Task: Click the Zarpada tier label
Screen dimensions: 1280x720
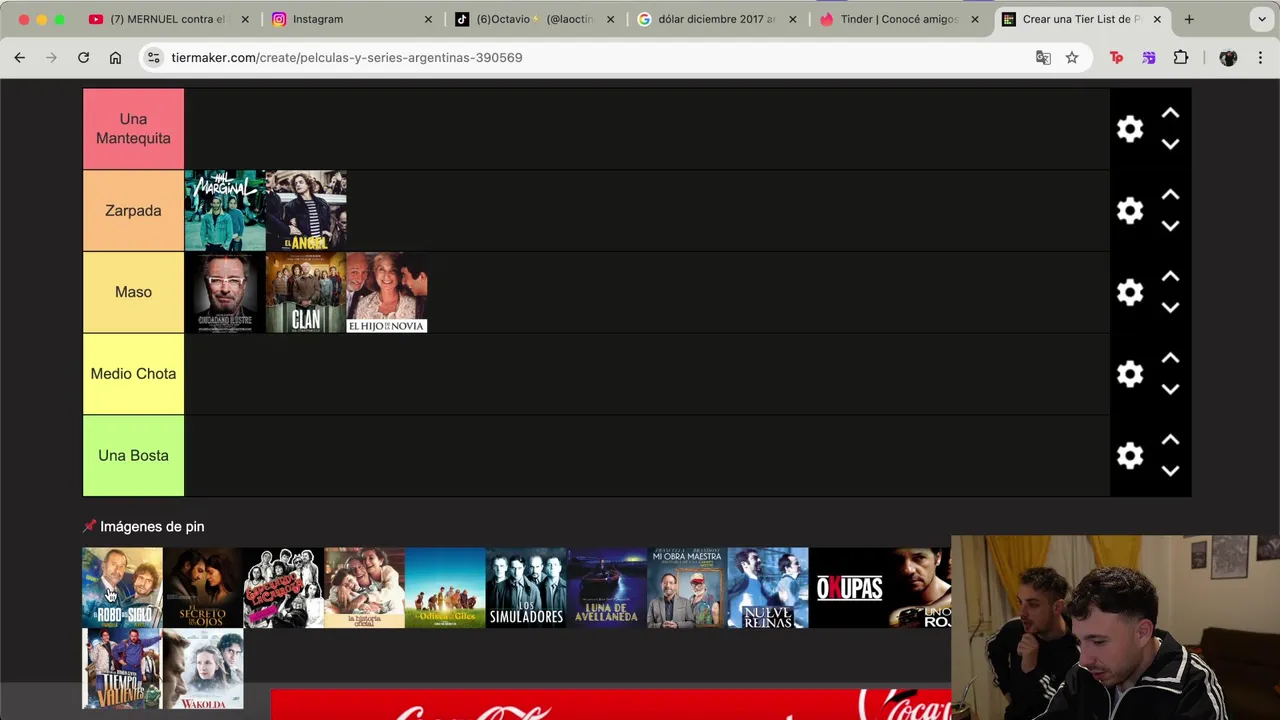Action: 133,210
